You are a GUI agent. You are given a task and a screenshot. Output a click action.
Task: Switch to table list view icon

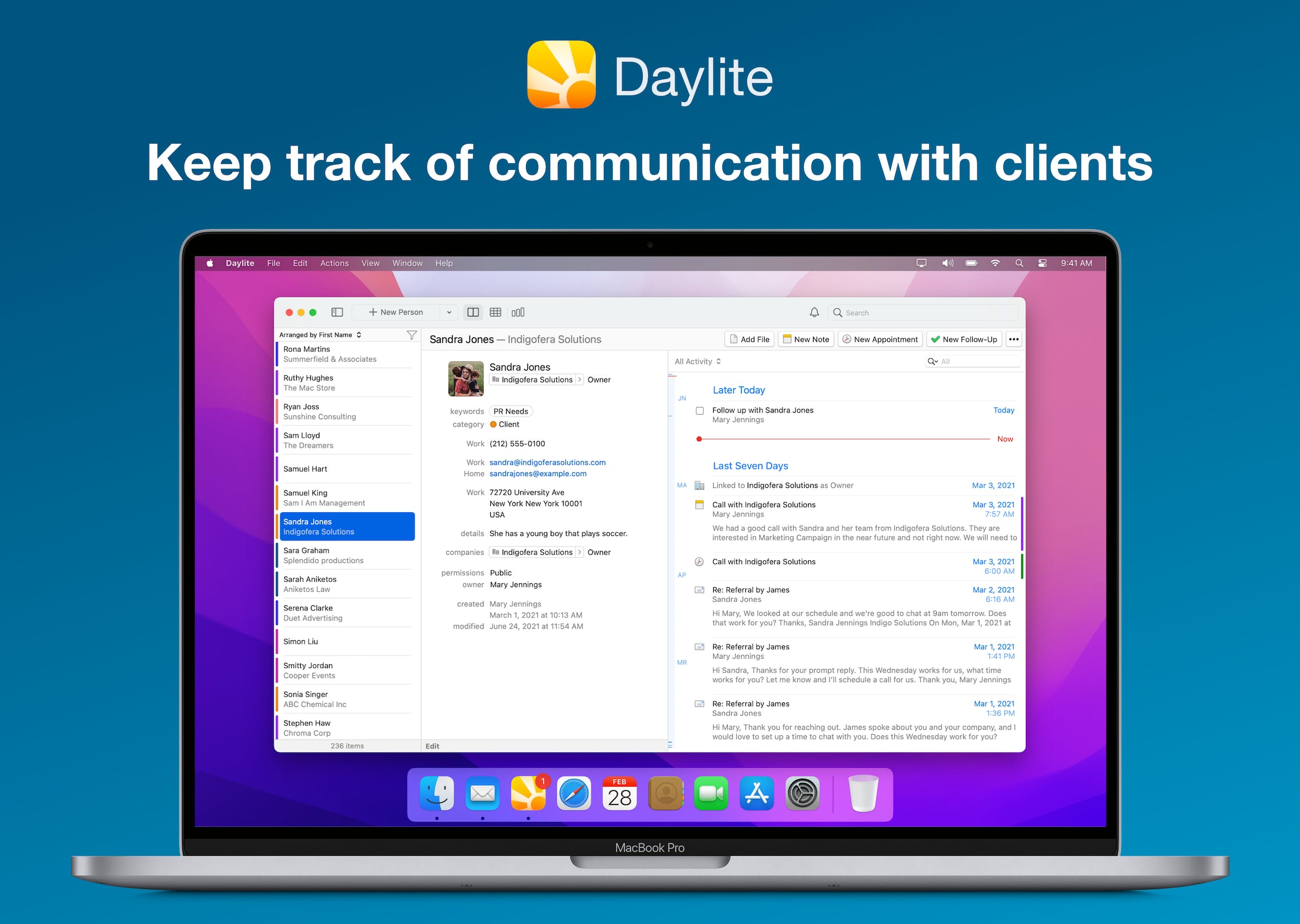(x=495, y=312)
